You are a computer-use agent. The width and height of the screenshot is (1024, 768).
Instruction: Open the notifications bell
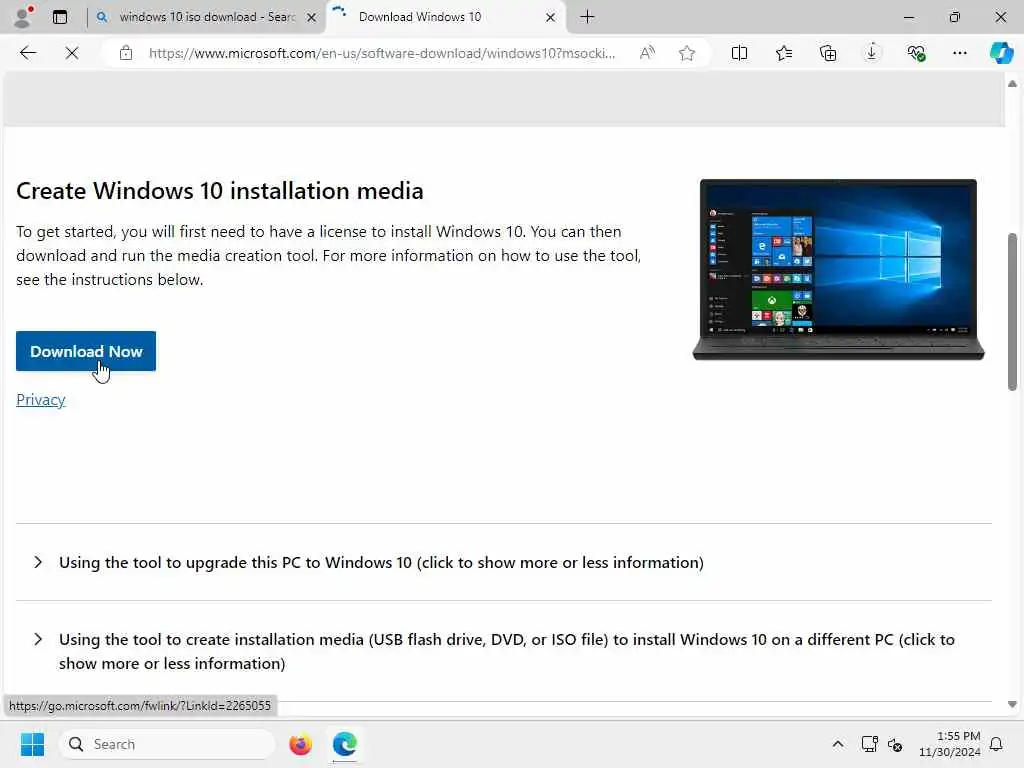point(996,744)
